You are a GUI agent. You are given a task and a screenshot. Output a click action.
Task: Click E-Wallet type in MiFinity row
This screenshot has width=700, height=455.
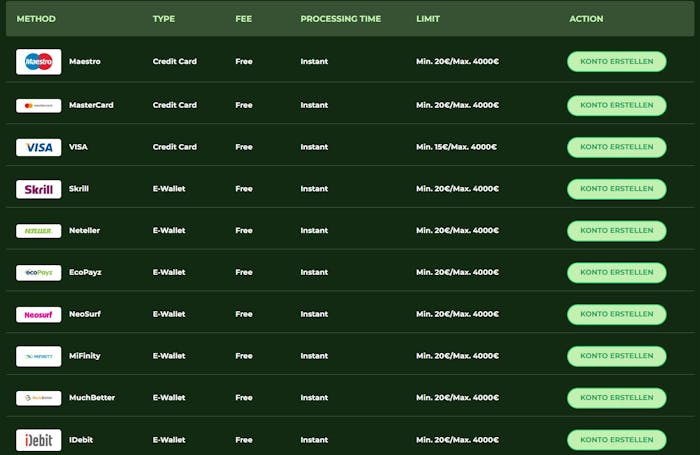tap(169, 356)
